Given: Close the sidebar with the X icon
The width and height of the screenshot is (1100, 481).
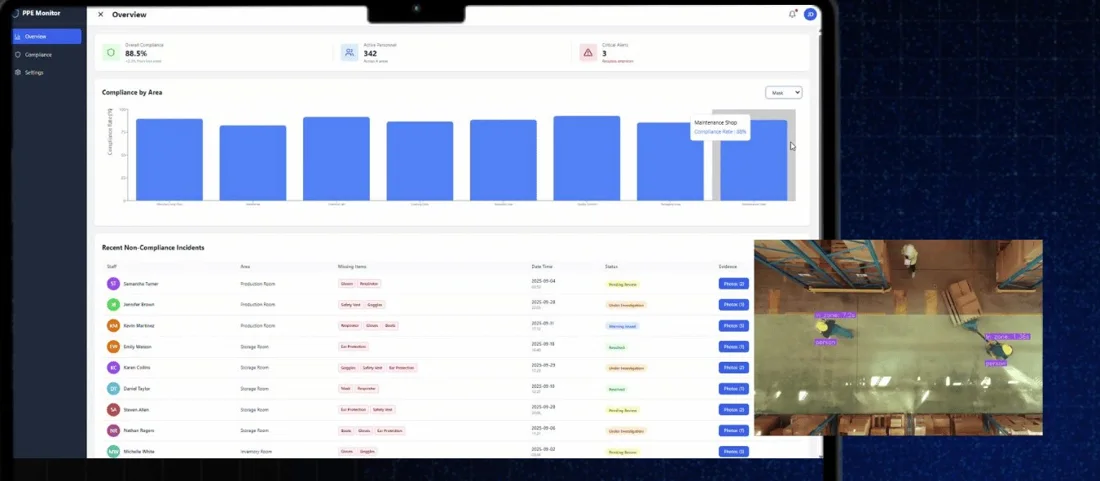Looking at the screenshot, I should [100, 14].
